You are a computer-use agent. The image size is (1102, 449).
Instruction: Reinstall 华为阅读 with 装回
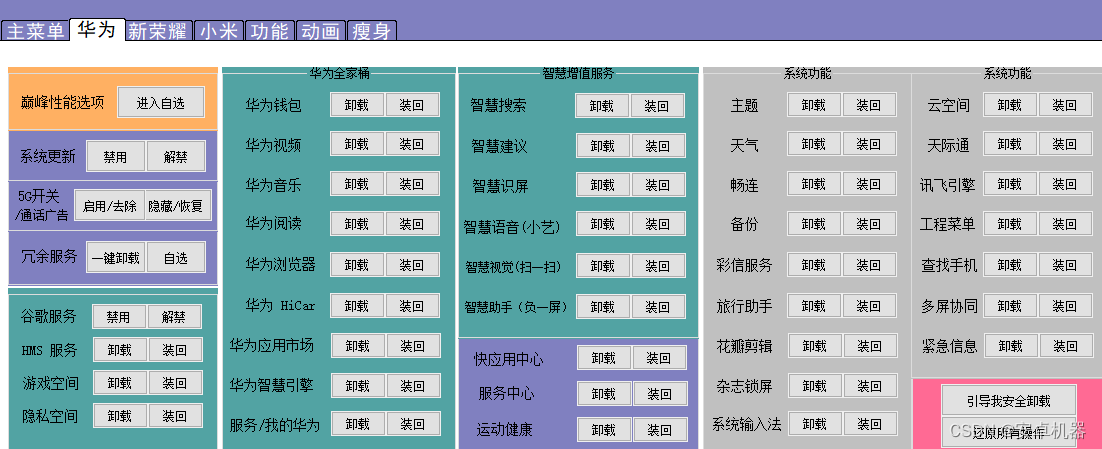pyautogui.click(x=413, y=224)
